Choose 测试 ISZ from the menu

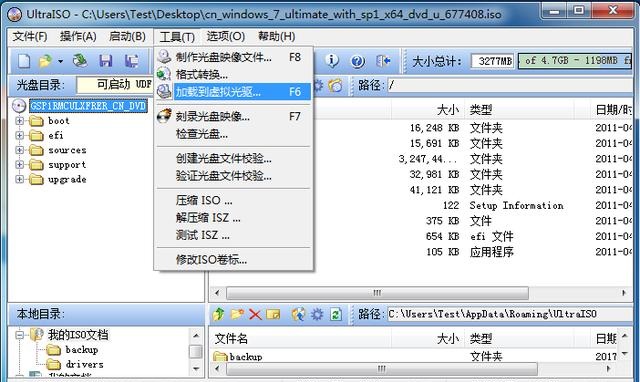tap(233, 235)
